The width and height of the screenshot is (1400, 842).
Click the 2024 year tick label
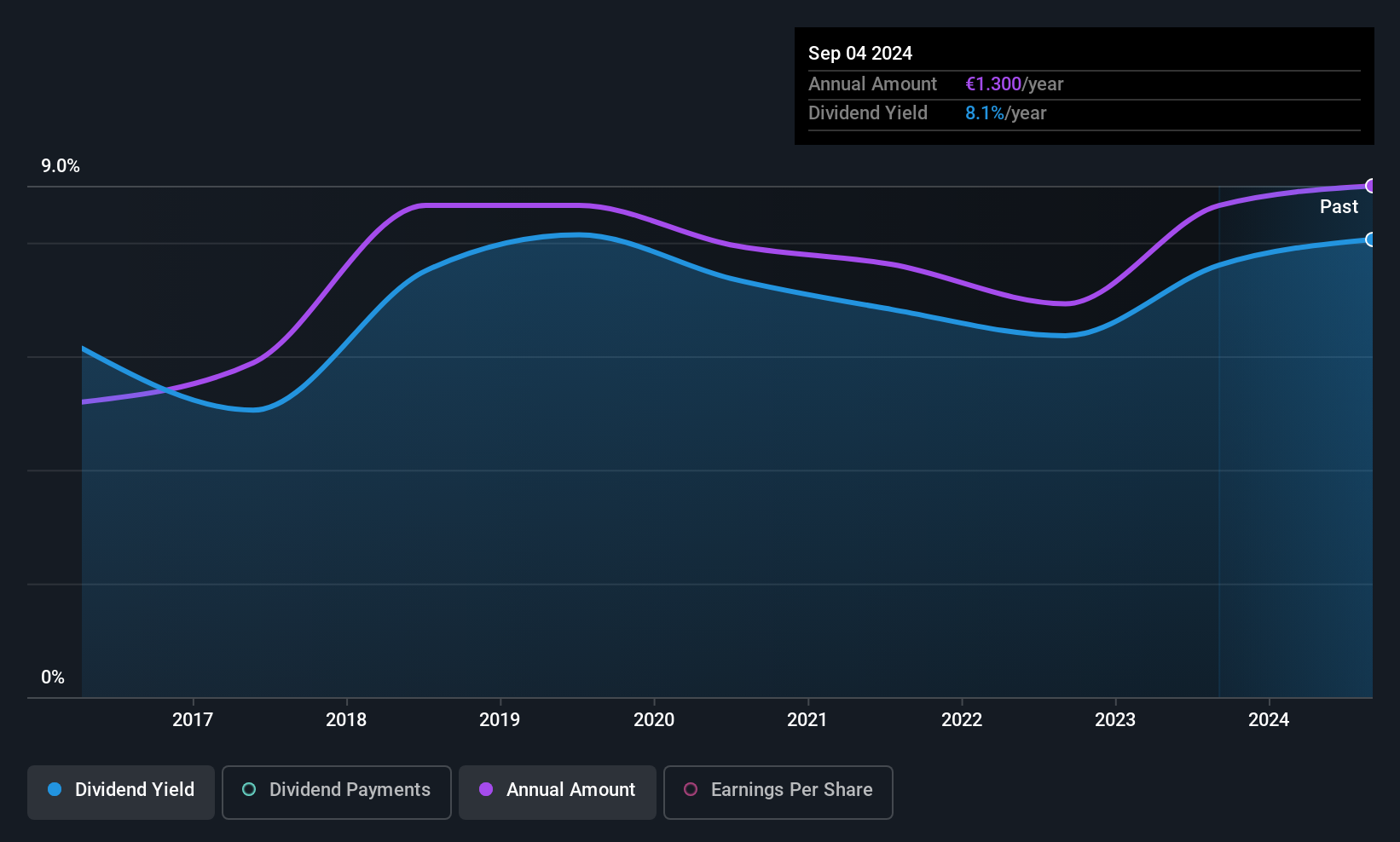pos(1269,720)
